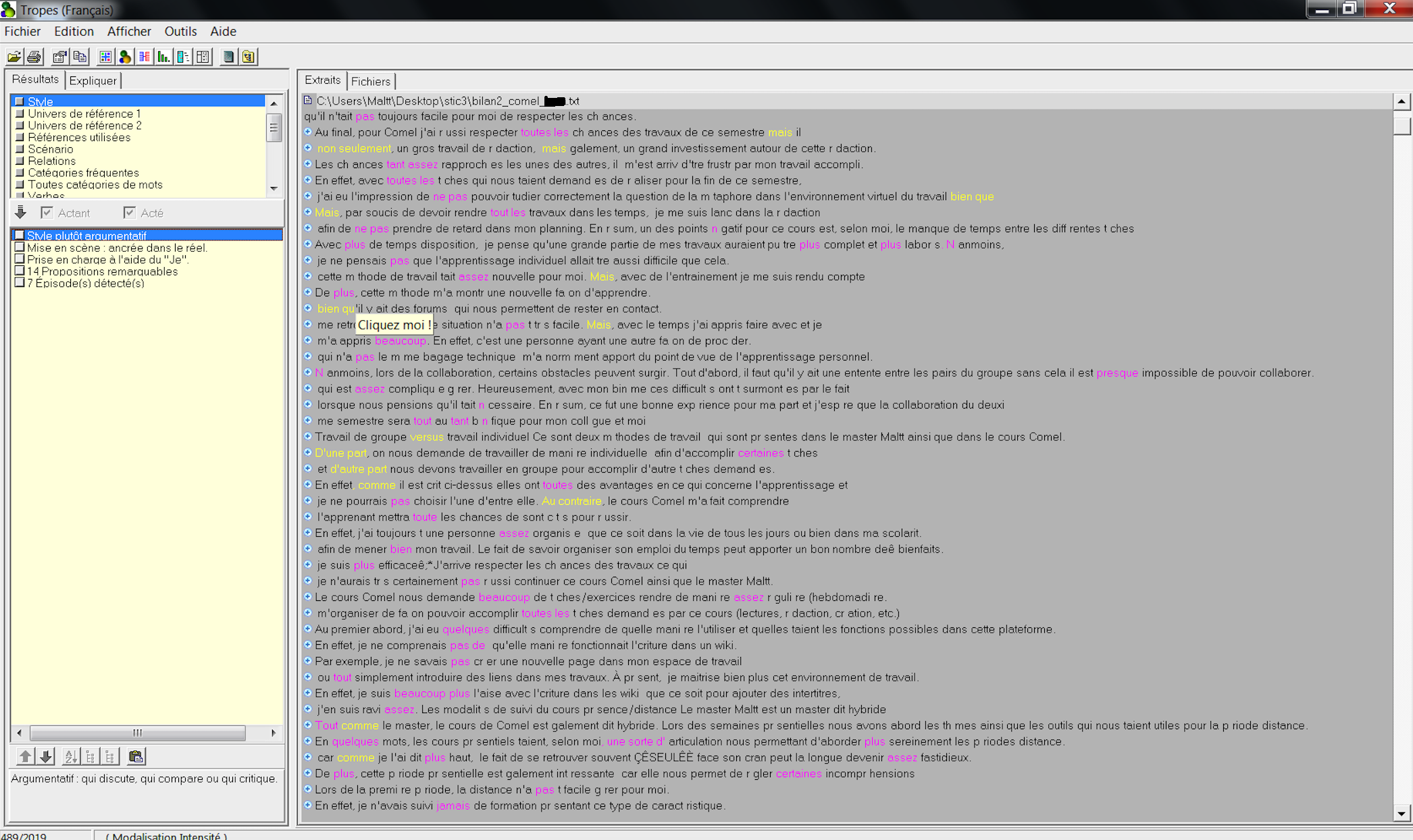The image size is (1413, 840).
Task: Click down arrow of the categories list scrollbar
Action: [274, 189]
